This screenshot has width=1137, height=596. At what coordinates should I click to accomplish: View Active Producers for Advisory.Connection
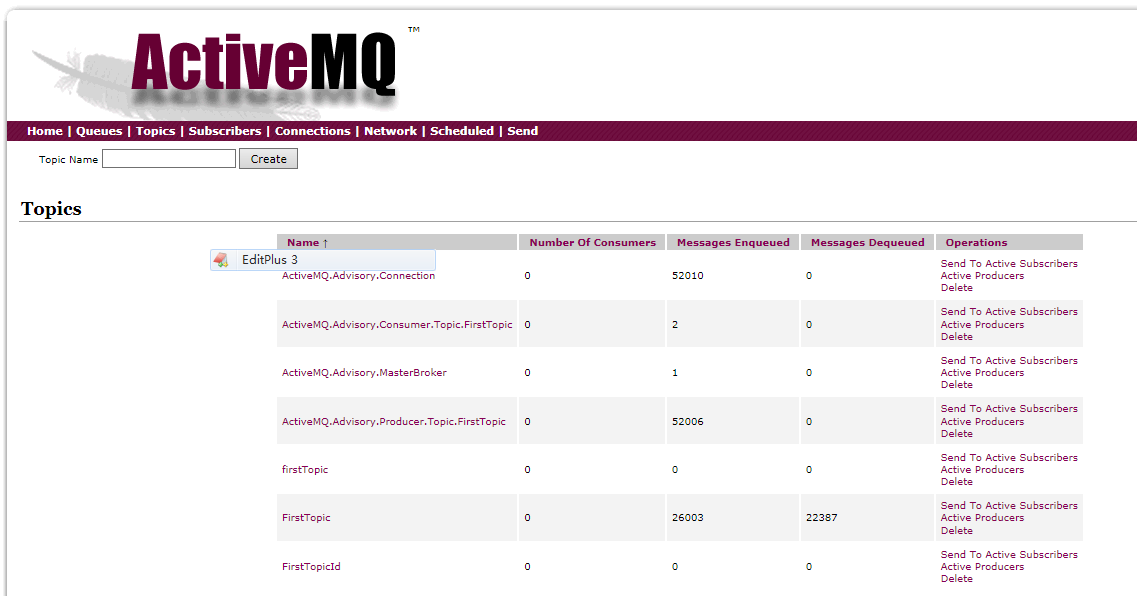(982, 276)
